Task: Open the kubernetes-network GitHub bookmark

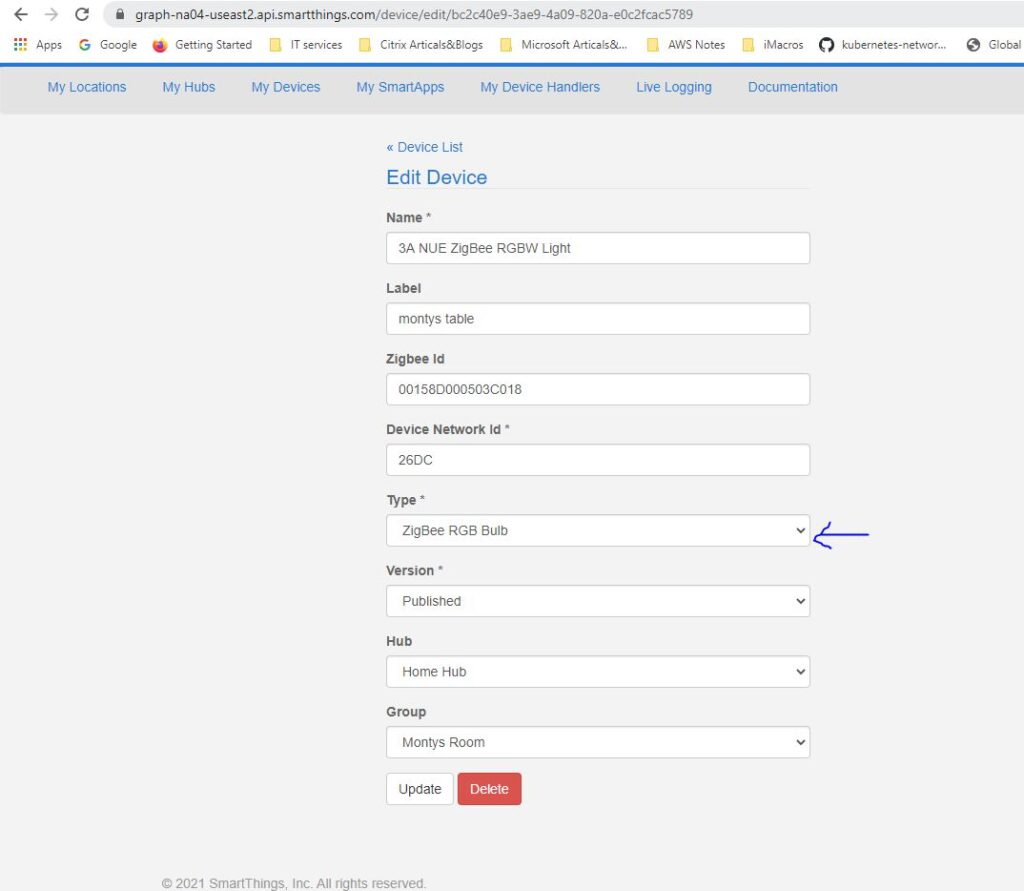Action: point(882,44)
